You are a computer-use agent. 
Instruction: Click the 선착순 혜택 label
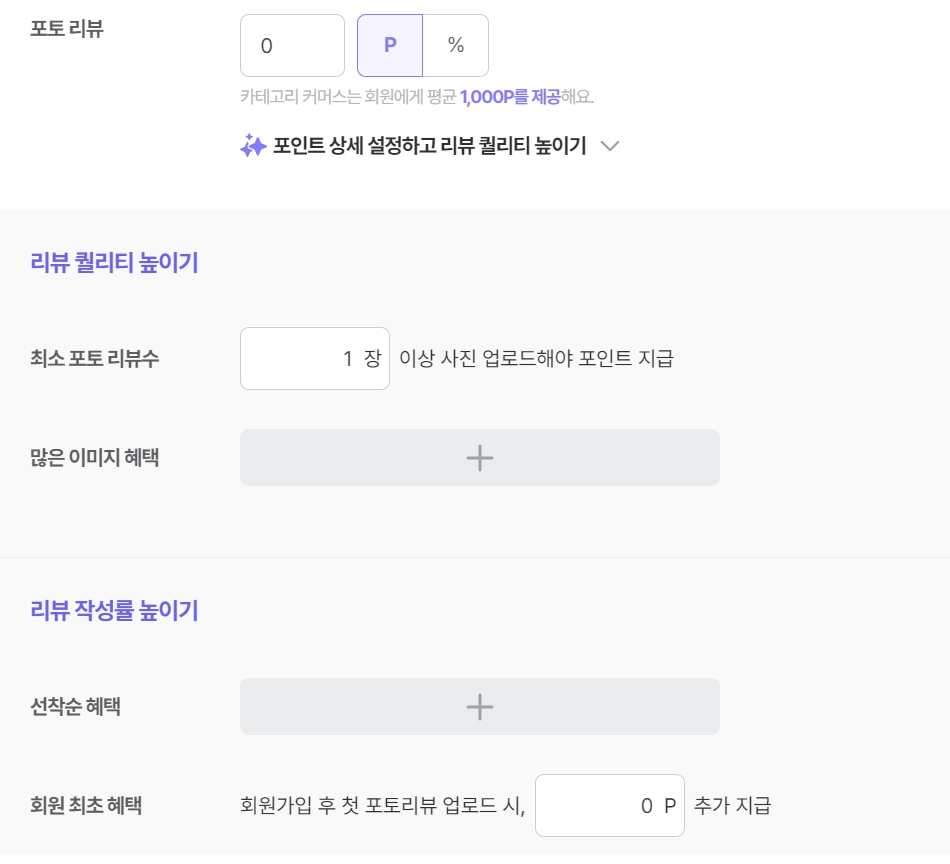[x=75, y=707]
